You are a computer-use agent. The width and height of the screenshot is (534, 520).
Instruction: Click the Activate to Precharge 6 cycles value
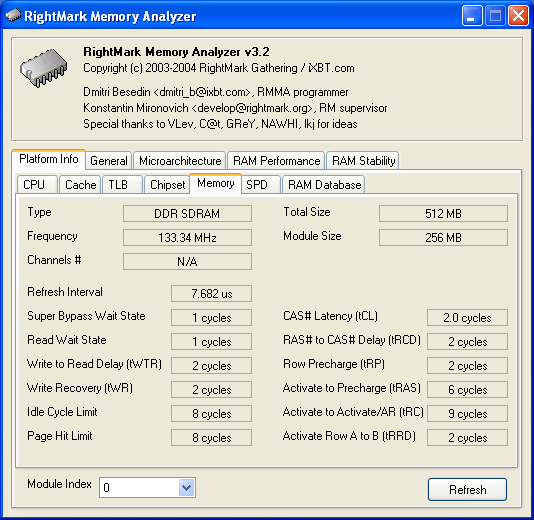click(x=467, y=390)
